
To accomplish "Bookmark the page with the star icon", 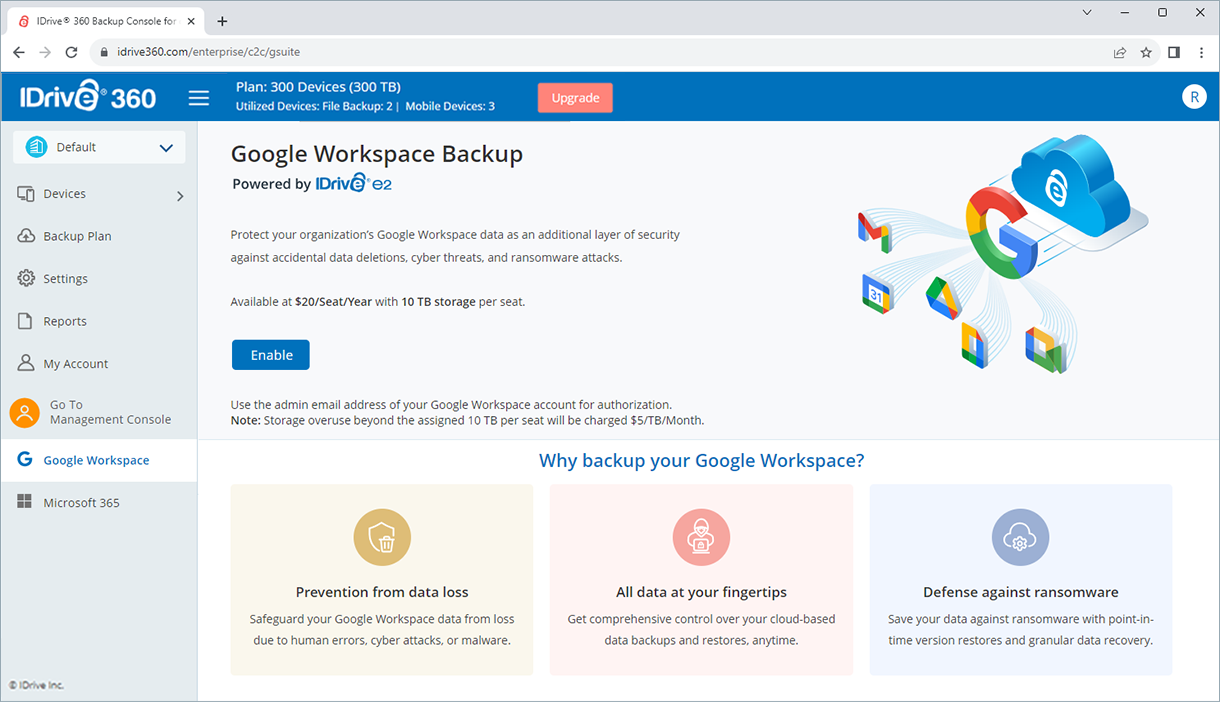I will [x=1146, y=52].
